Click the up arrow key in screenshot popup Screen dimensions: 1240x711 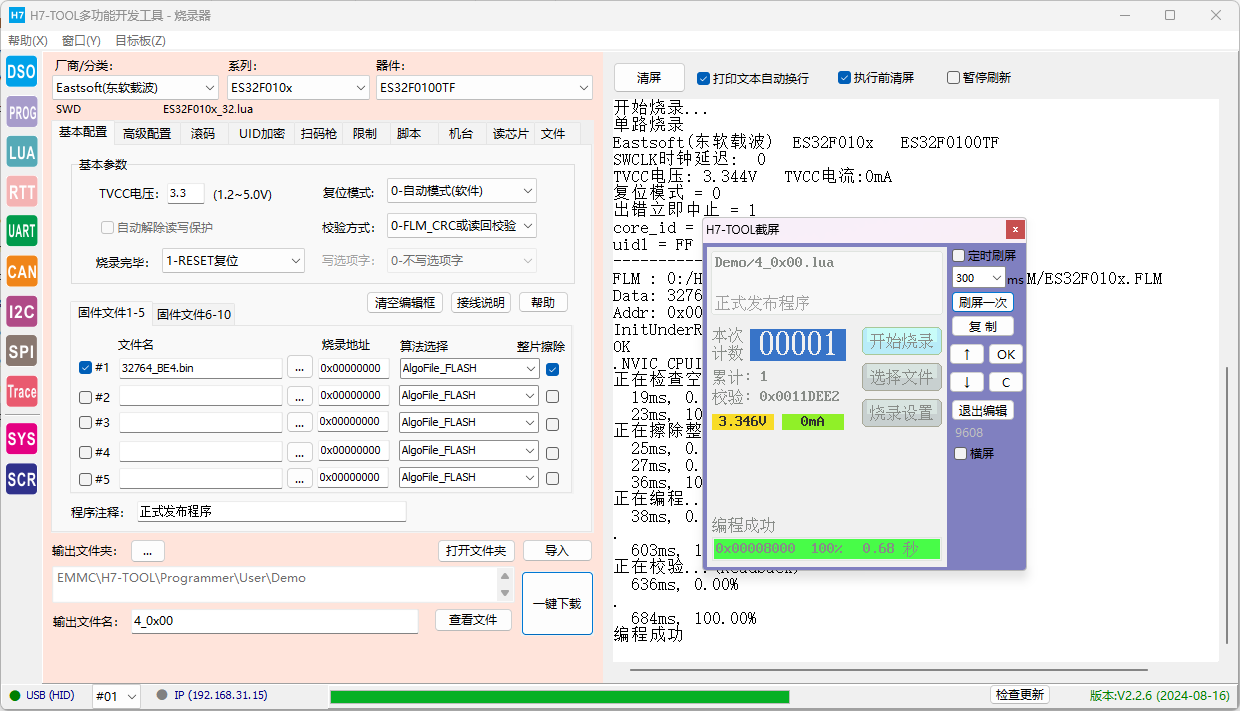[967, 354]
